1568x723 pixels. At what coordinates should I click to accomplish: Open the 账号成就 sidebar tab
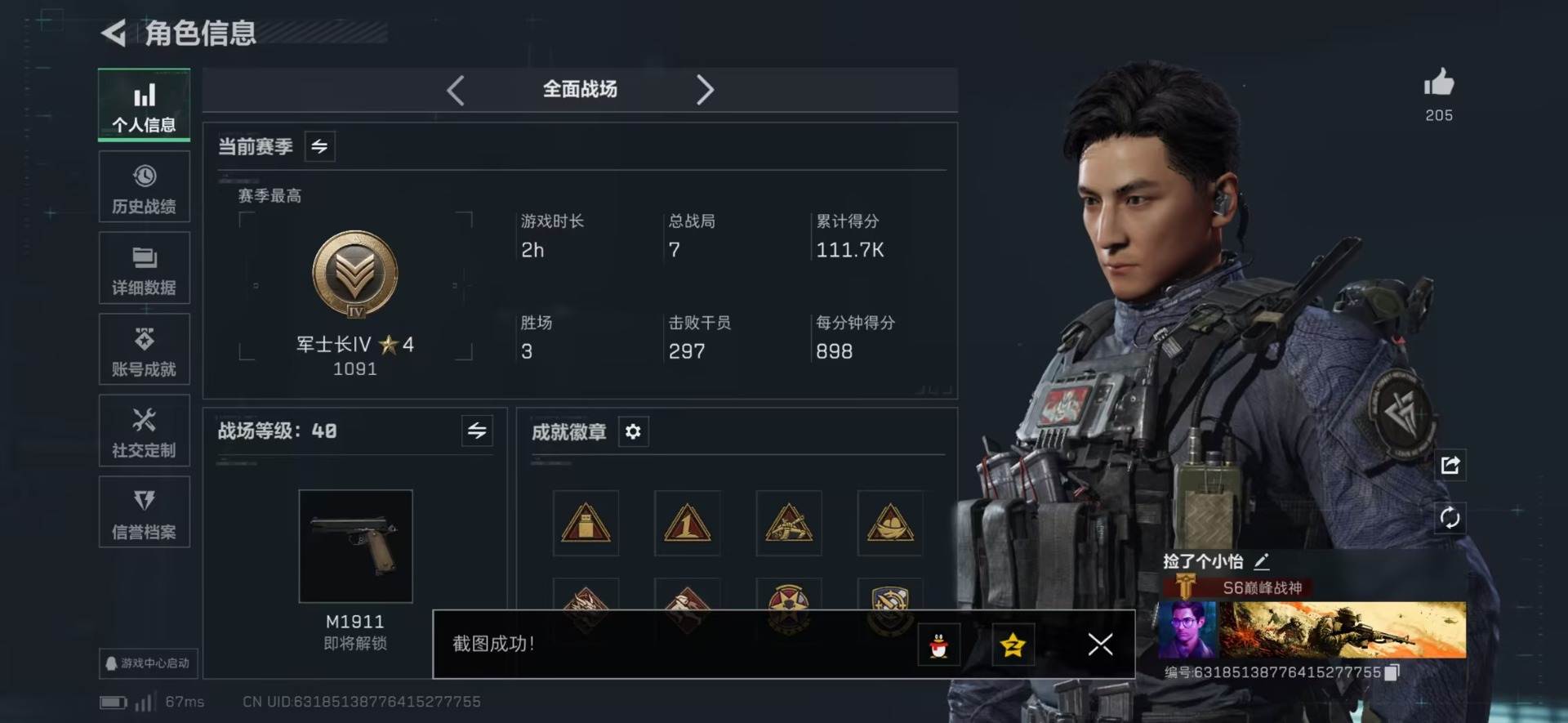(145, 350)
